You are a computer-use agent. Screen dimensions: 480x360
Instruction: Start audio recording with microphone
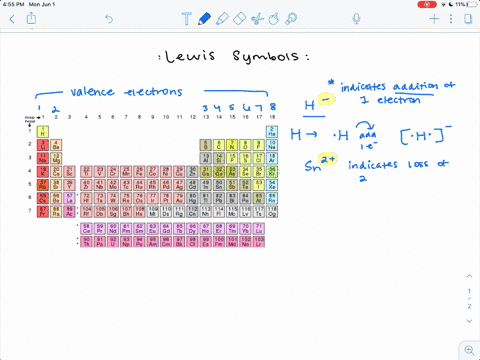356,19
